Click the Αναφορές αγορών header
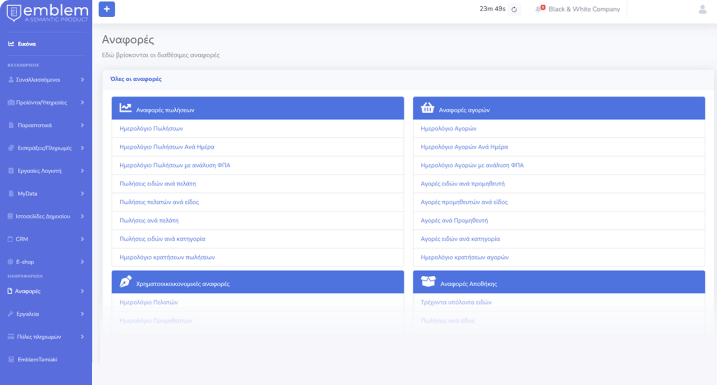717x385 pixels. coord(559,108)
